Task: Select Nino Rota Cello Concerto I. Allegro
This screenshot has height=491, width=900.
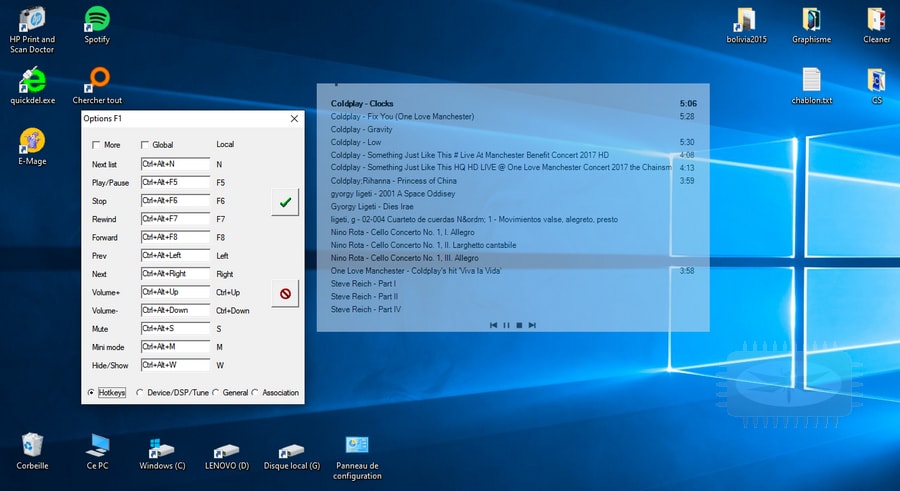Action: (402, 232)
